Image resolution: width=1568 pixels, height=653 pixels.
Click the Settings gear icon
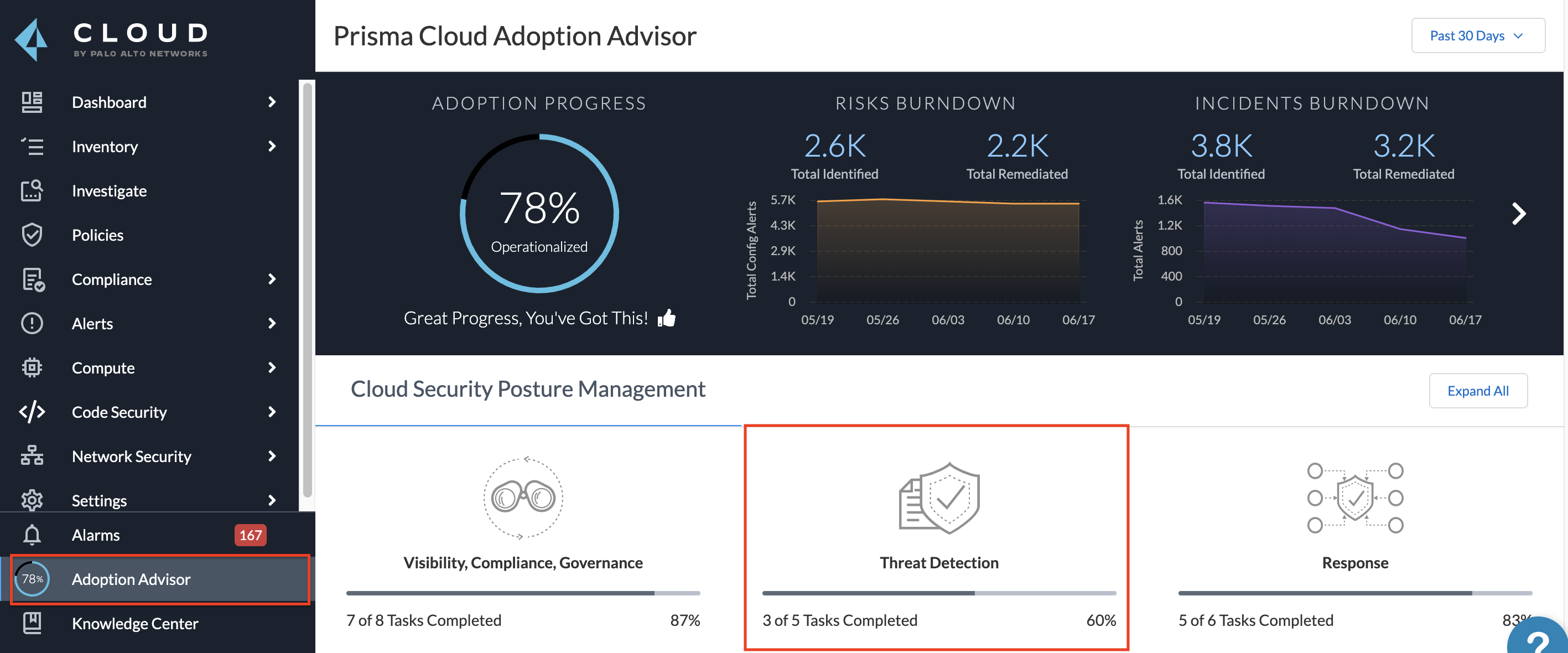point(32,500)
